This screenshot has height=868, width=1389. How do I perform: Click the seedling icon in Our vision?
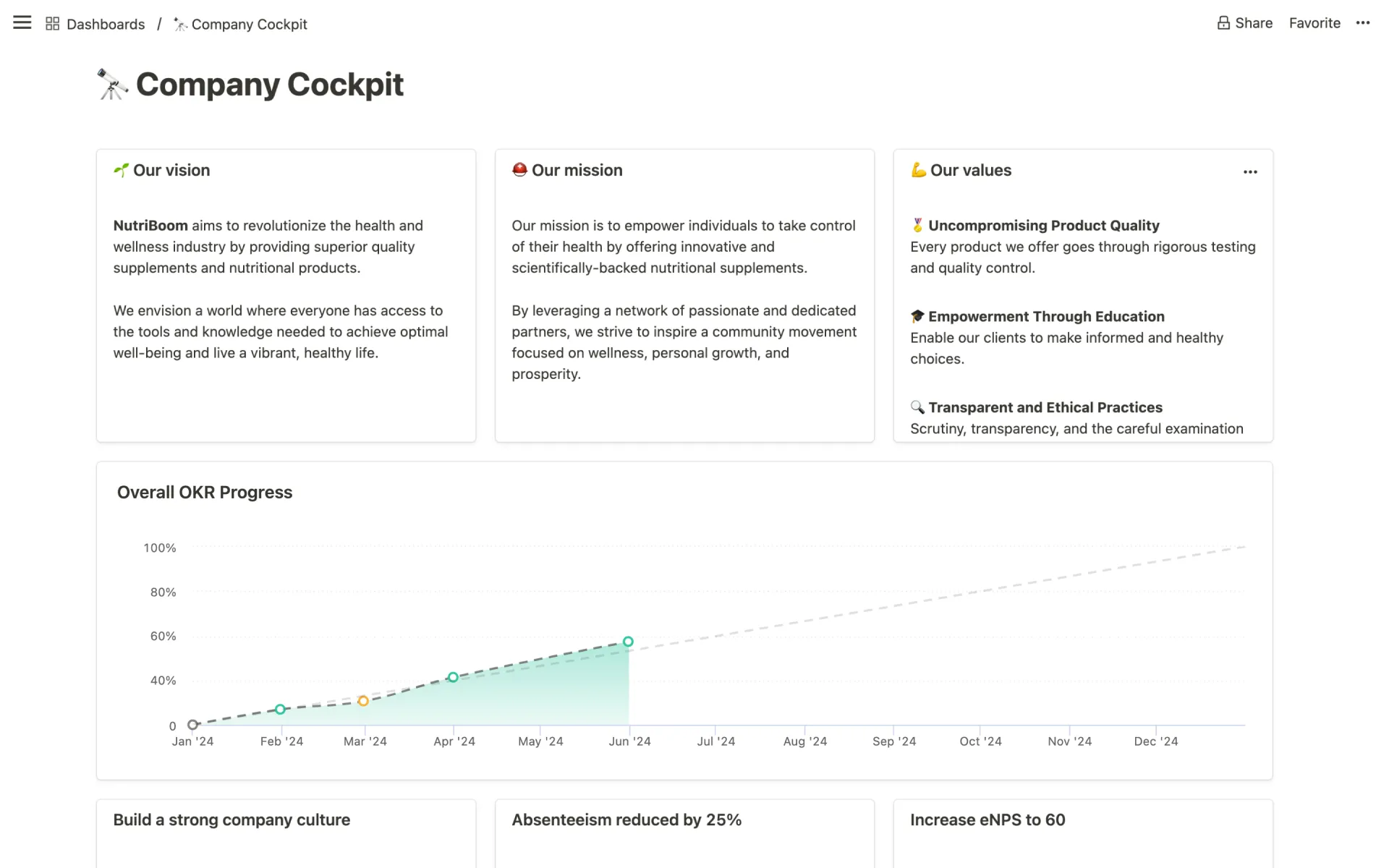coord(121,170)
